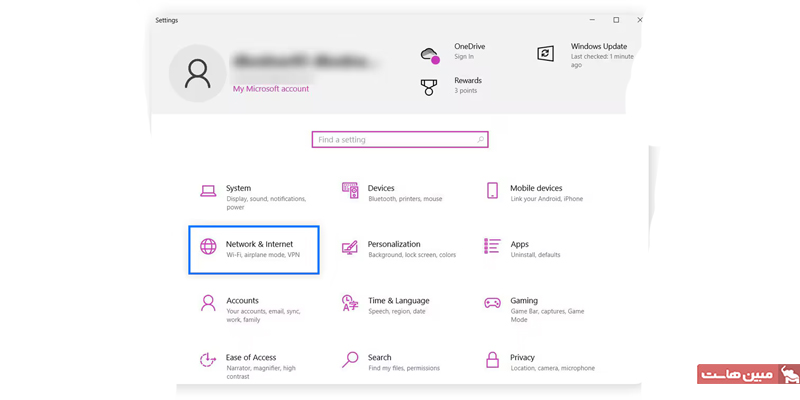Screen dimensions: 800x400
Task: Click 'Display, sound, notifications, power' description
Action: 266,203
